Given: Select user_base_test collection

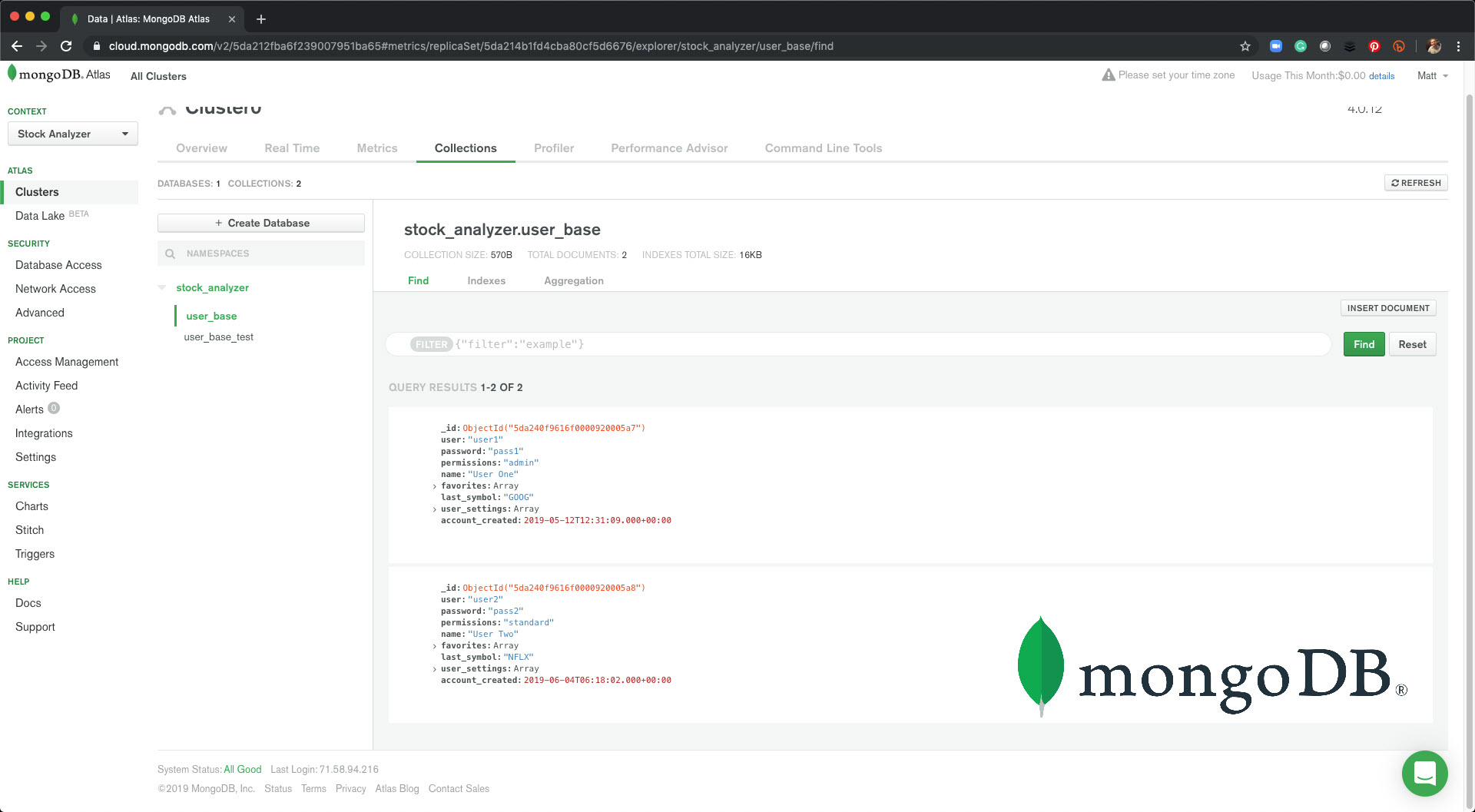Looking at the screenshot, I should coord(218,336).
